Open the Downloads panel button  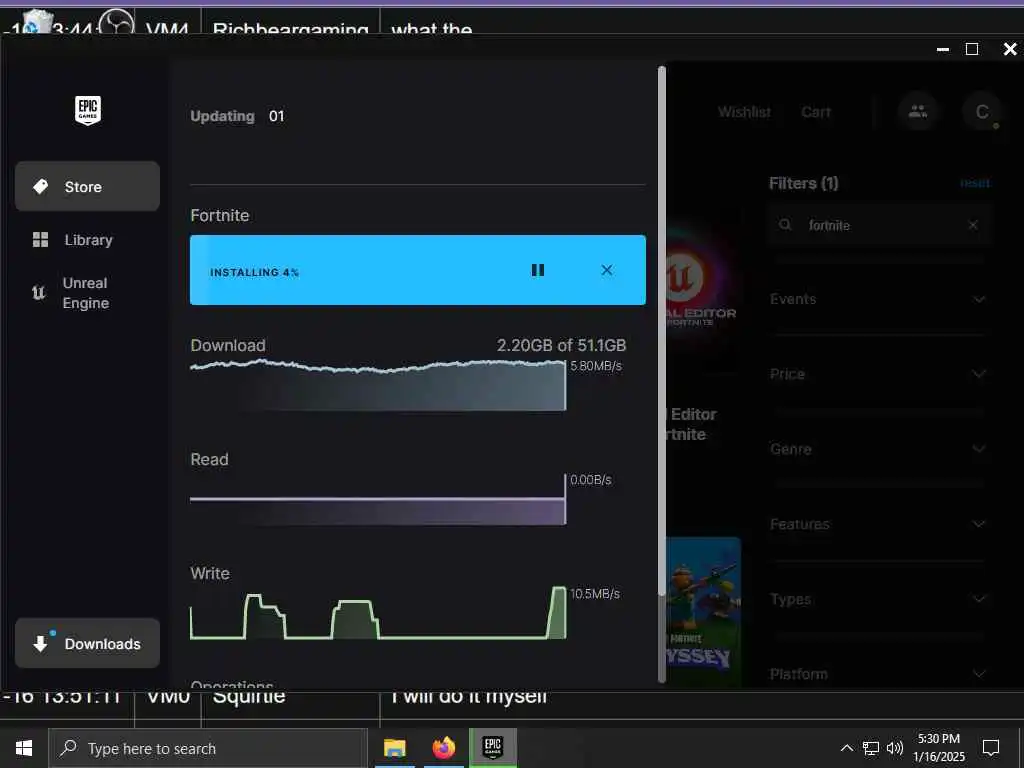(x=87, y=643)
